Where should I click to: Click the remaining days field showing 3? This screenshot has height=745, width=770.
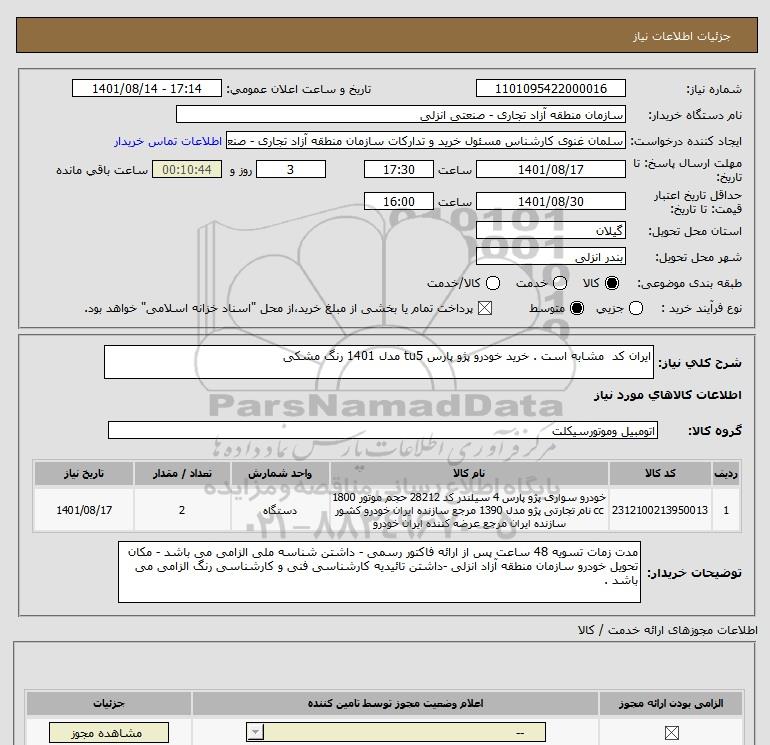point(291,169)
